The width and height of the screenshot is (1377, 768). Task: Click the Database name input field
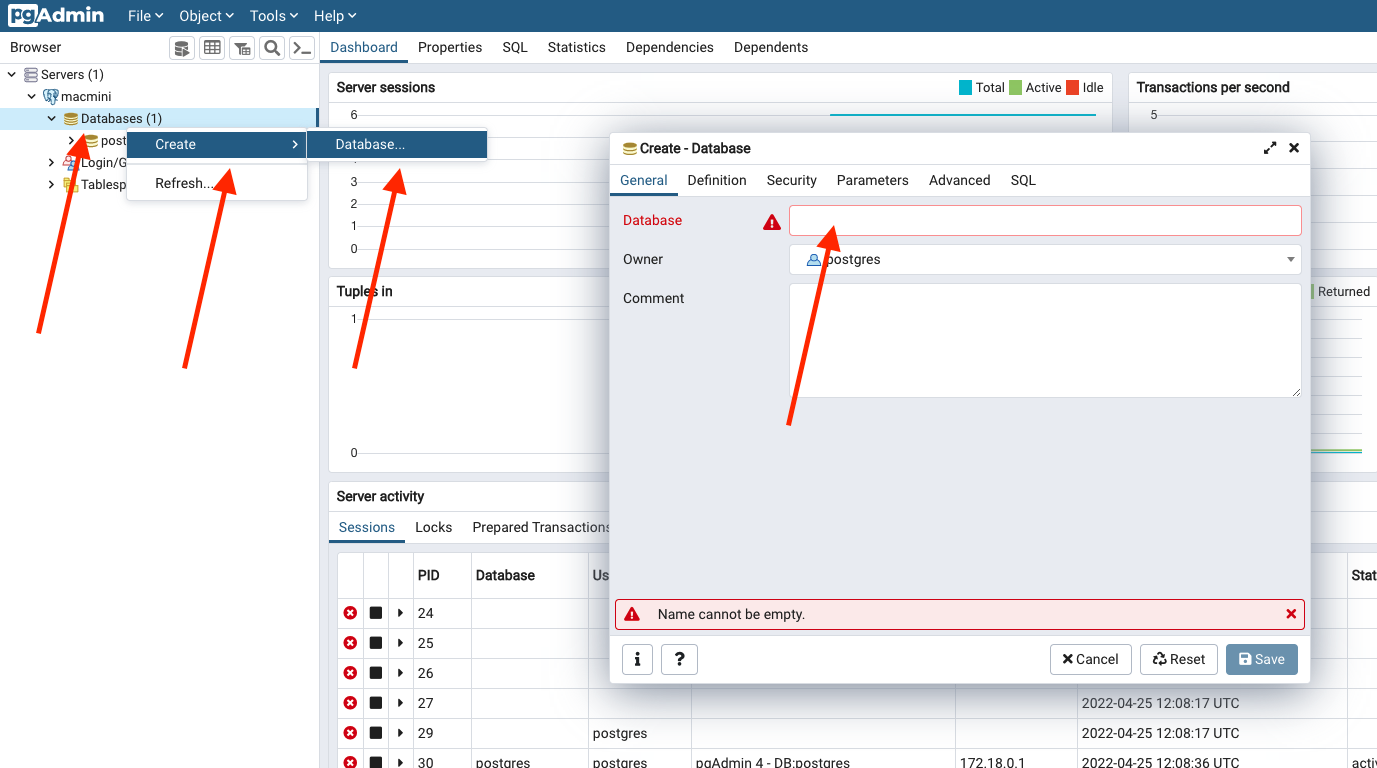click(x=1045, y=220)
